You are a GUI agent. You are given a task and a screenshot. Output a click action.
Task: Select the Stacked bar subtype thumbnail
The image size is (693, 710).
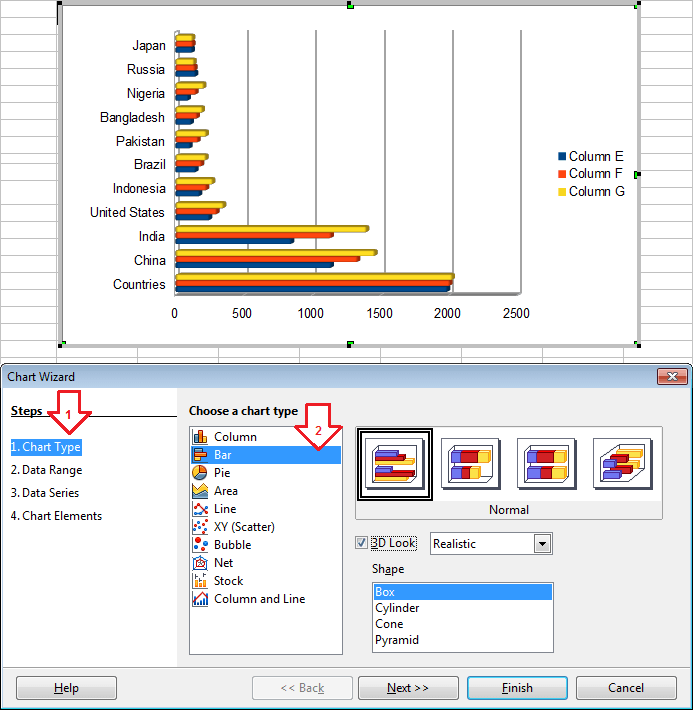click(x=470, y=463)
